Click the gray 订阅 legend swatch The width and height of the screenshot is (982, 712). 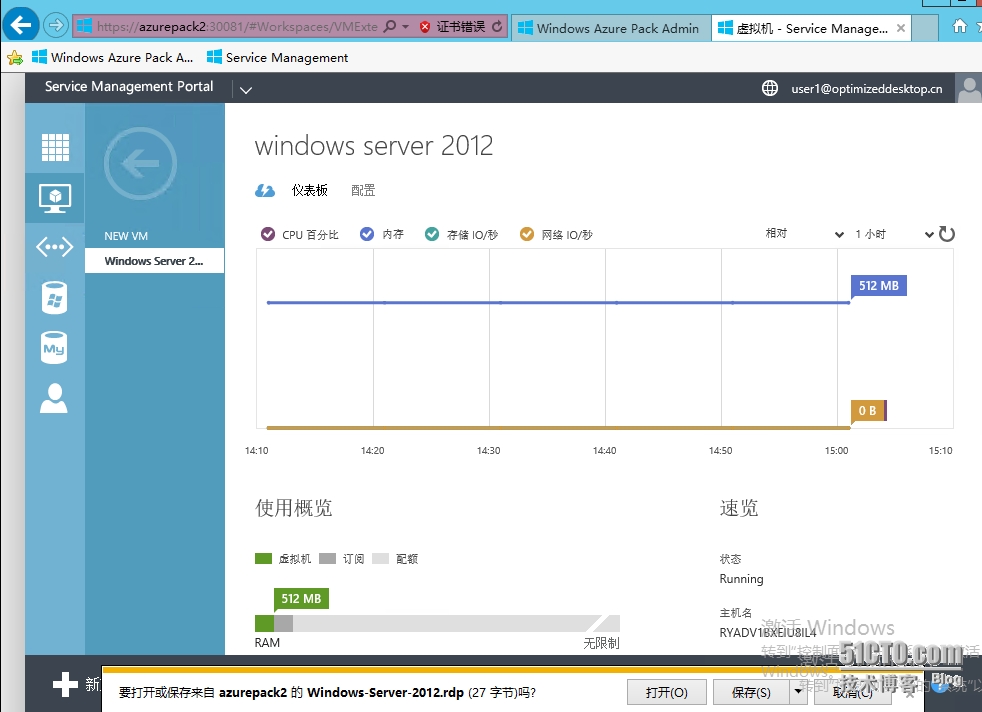[x=327, y=559]
